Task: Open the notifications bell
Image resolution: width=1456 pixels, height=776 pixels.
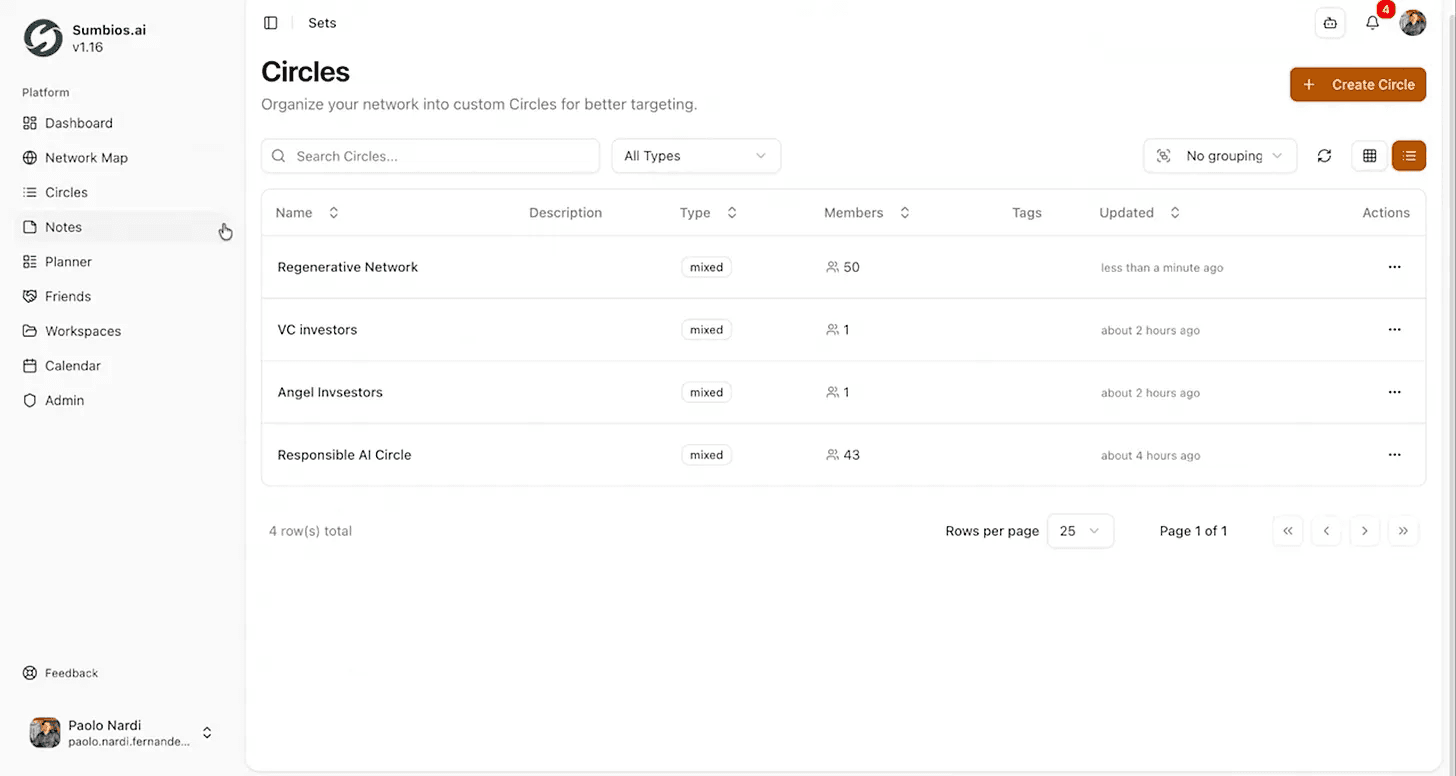Action: click(x=1372, y=23)
